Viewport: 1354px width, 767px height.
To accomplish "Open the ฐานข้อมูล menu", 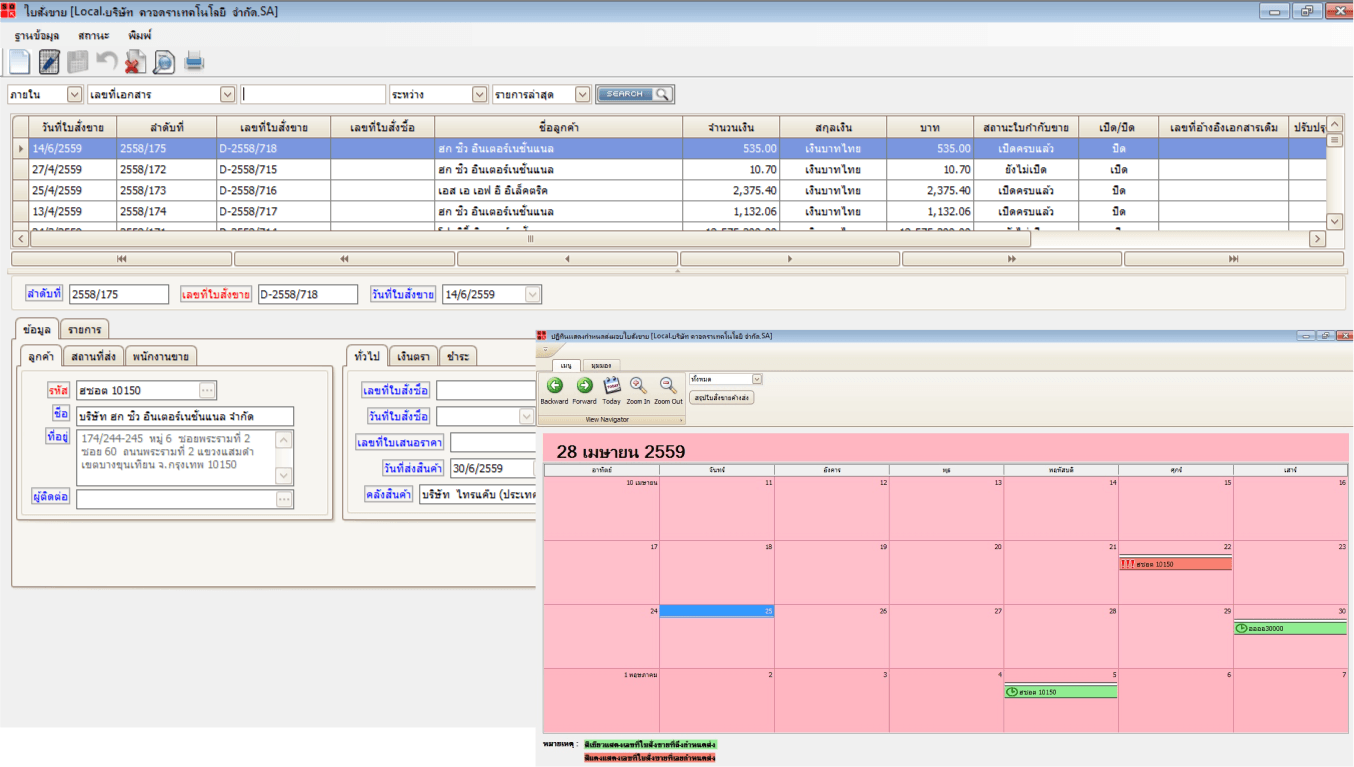I will coord(37,35).
